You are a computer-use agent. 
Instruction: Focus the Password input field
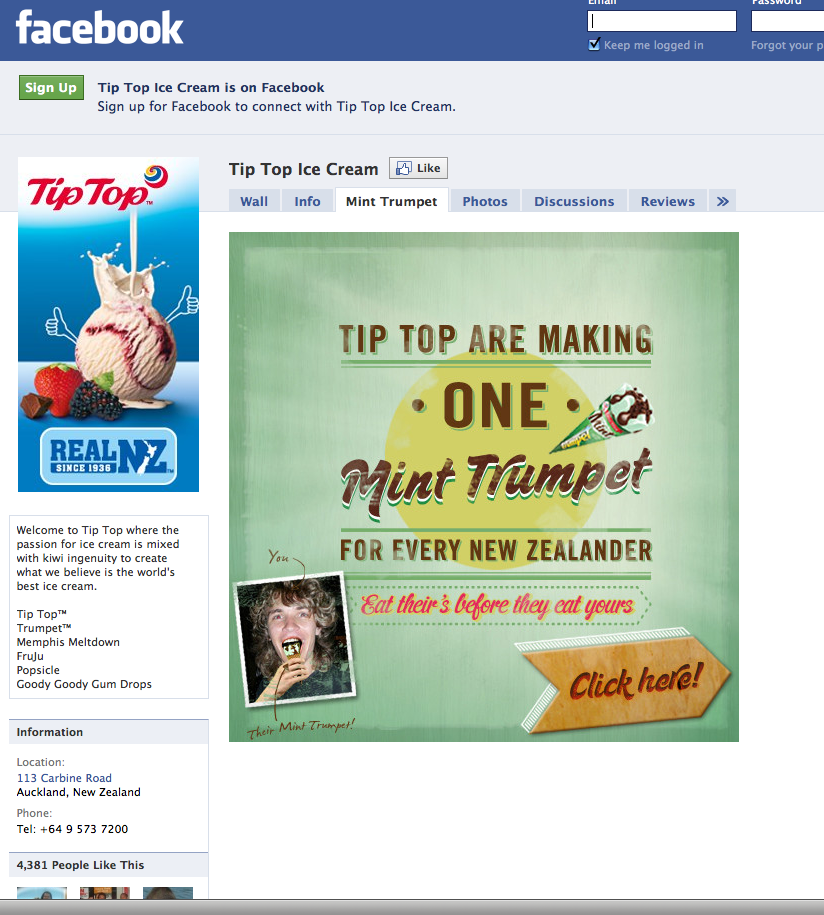click(787, 21)
